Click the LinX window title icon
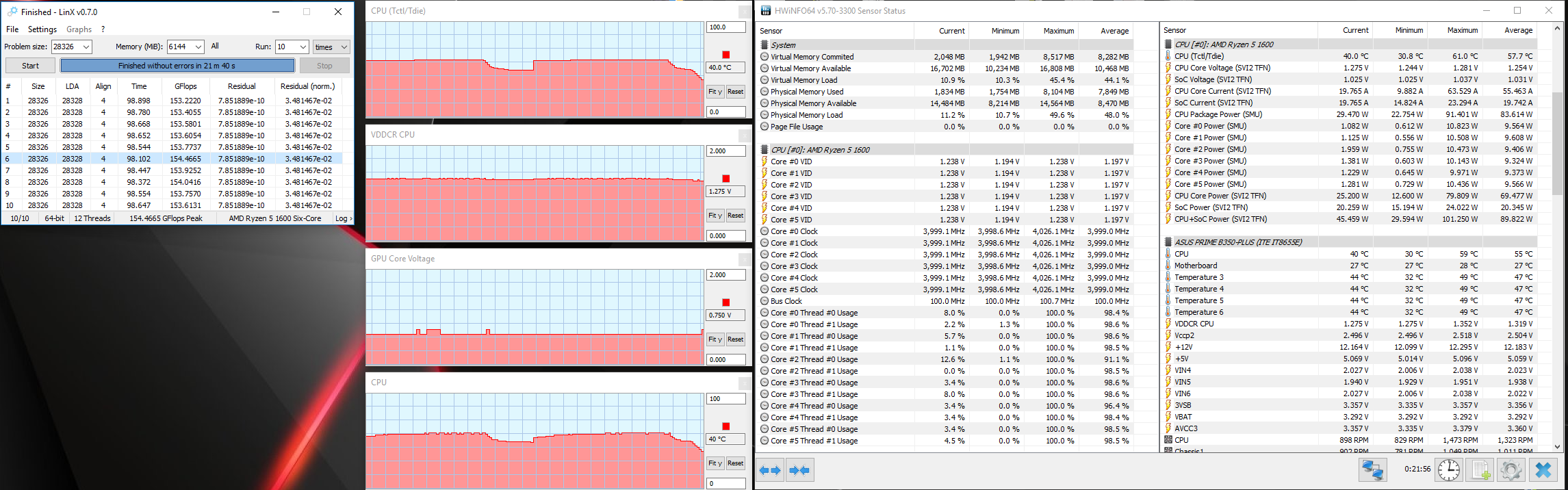1568x490 pixels. (x=12, y=12)
